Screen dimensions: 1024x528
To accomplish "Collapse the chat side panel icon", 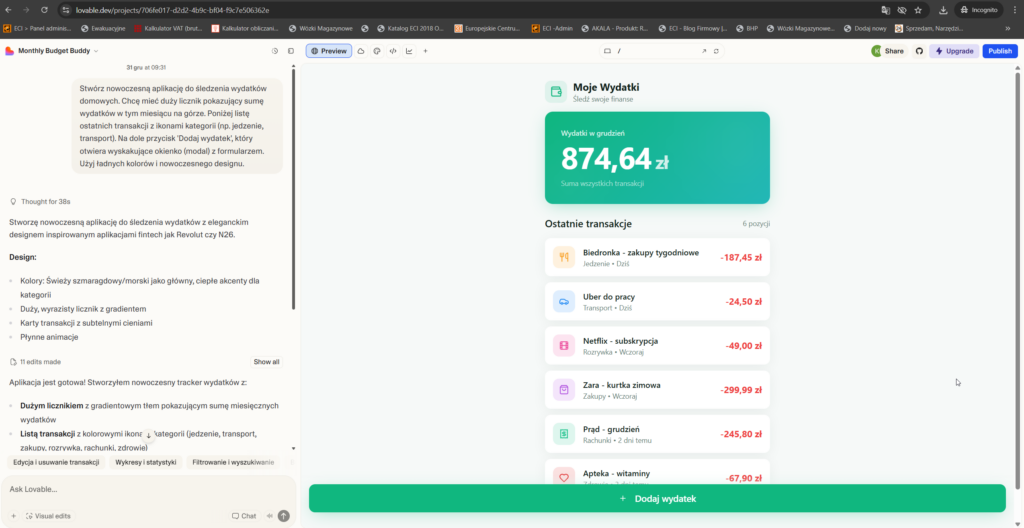I will pos(291,51).
